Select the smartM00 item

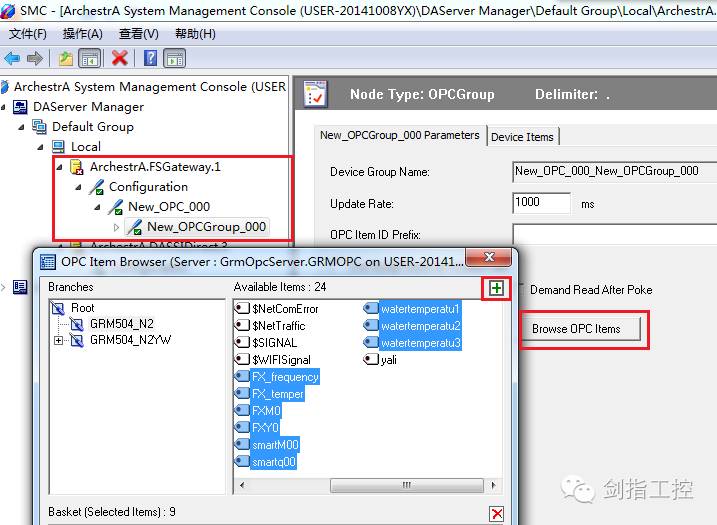[275, 445]
